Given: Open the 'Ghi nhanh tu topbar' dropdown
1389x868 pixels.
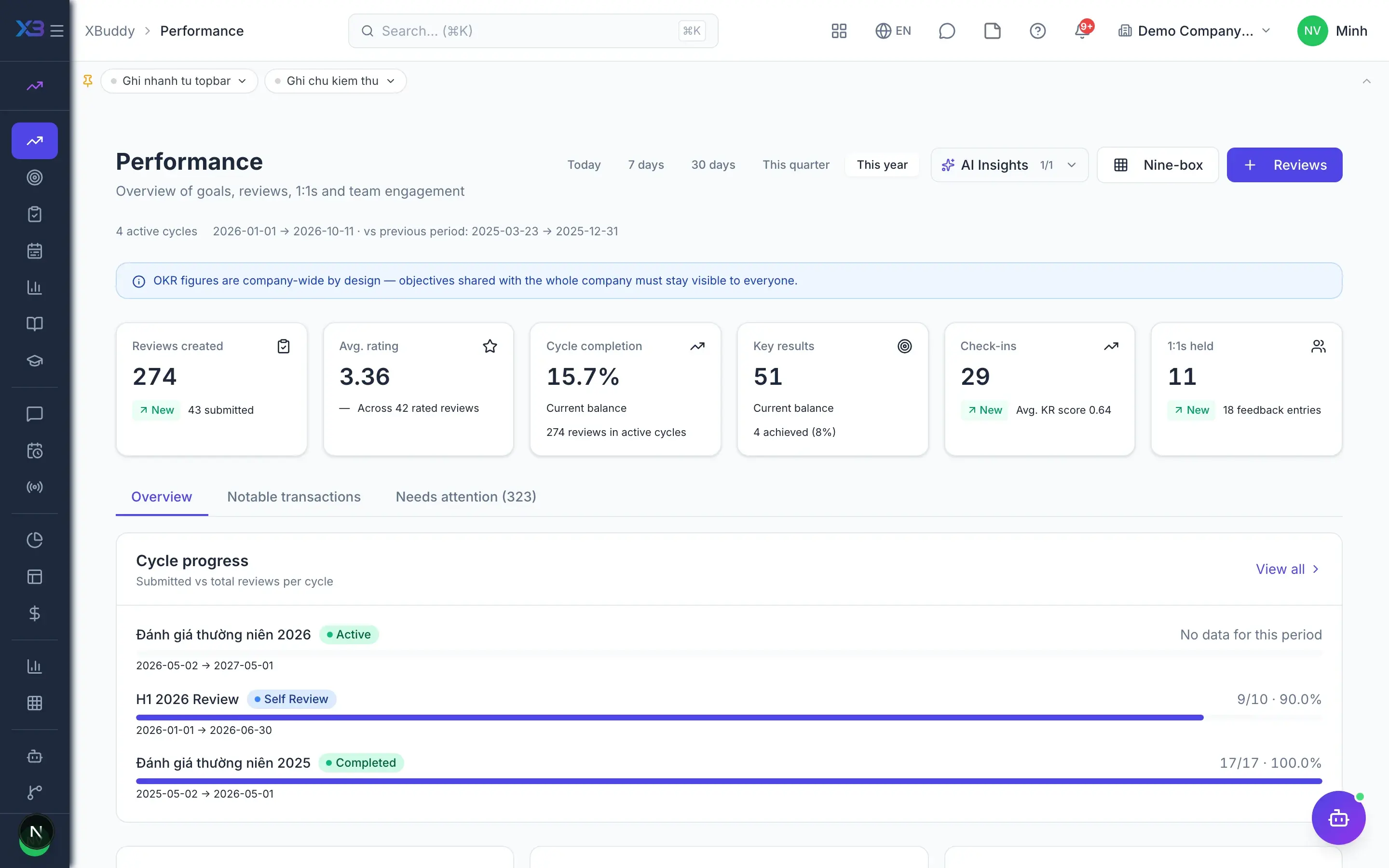Looking at the screenshot, I should coord(179,81).
